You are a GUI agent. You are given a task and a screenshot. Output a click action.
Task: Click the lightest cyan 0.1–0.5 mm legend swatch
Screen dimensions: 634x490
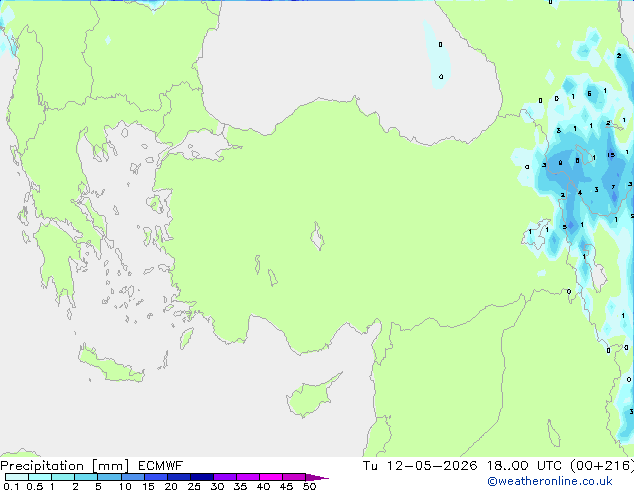pos(17,477)
